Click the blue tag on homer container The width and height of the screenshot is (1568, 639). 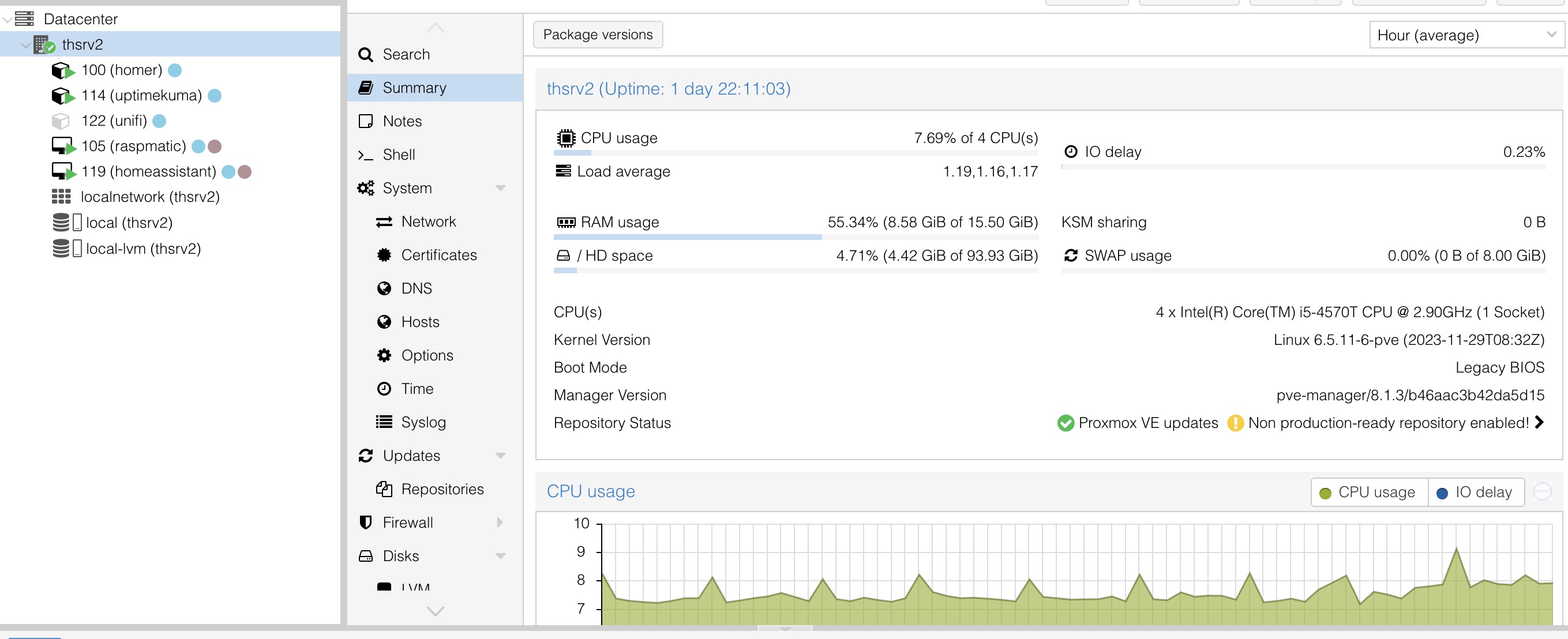pos(175,70)
